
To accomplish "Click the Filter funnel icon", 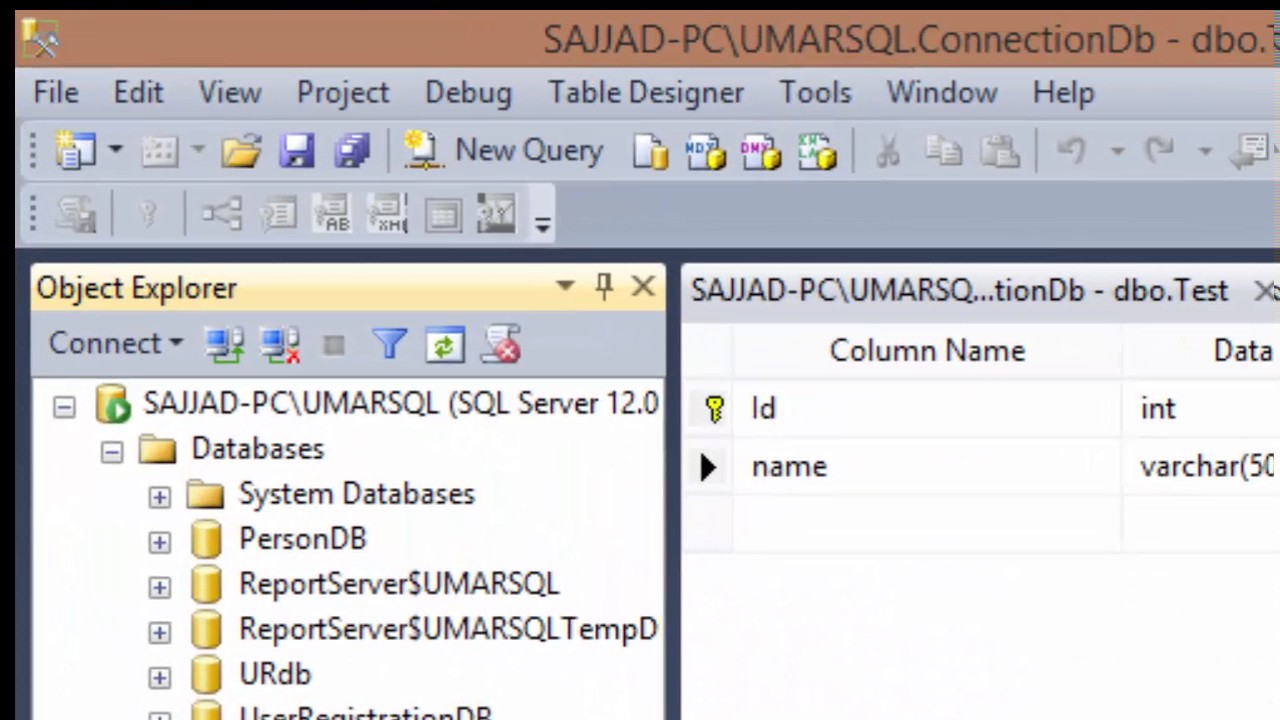I will [x=389, y=345].
